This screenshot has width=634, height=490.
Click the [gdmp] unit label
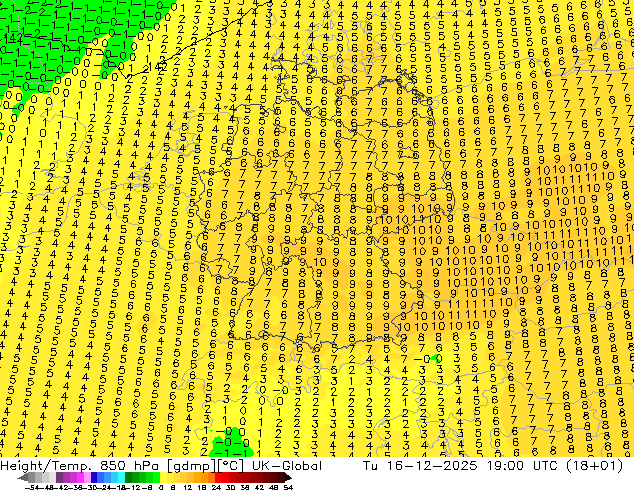point(191,466)
